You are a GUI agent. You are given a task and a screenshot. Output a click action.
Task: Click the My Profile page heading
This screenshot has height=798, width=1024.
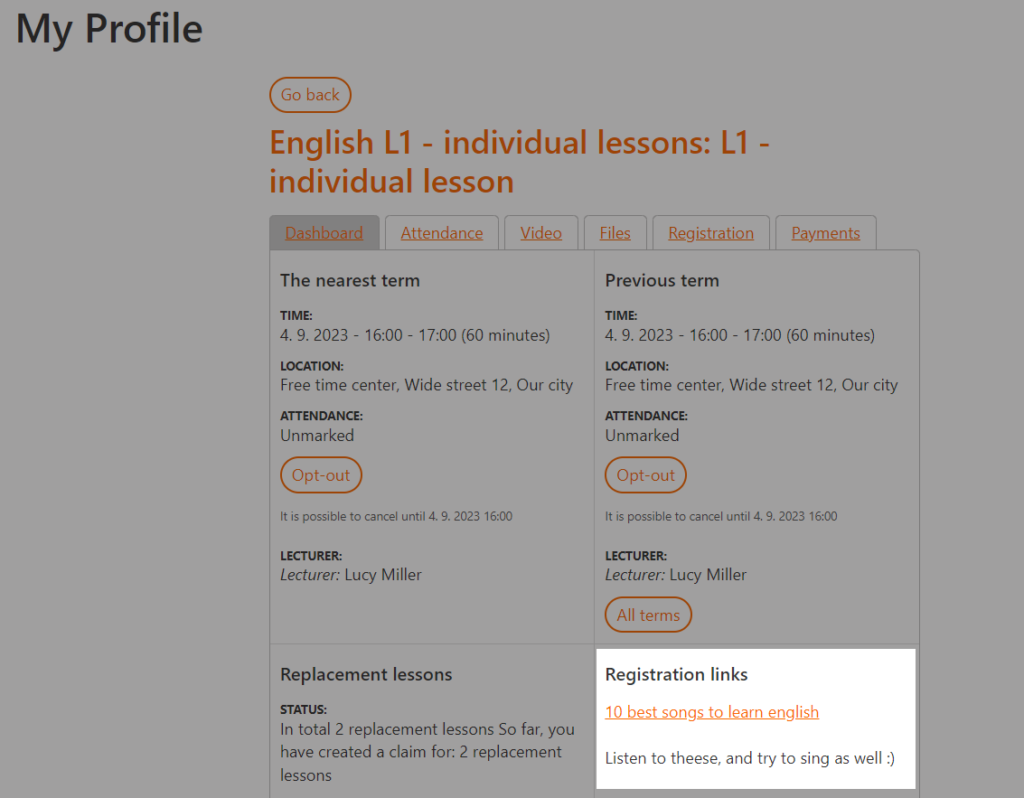point(109,29)
